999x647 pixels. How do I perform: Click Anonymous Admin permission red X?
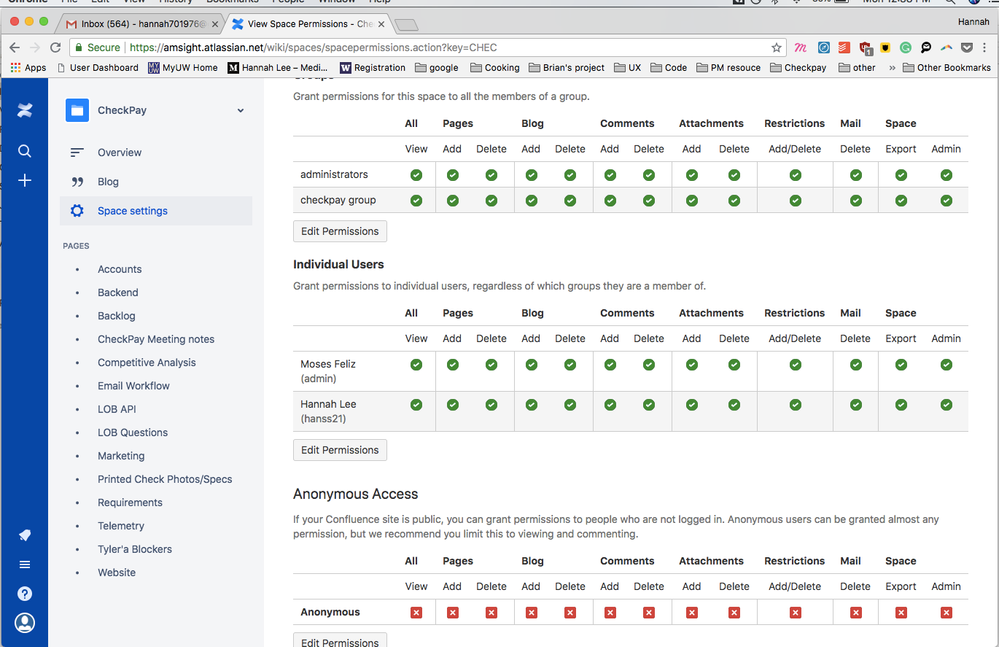(946, 613)
